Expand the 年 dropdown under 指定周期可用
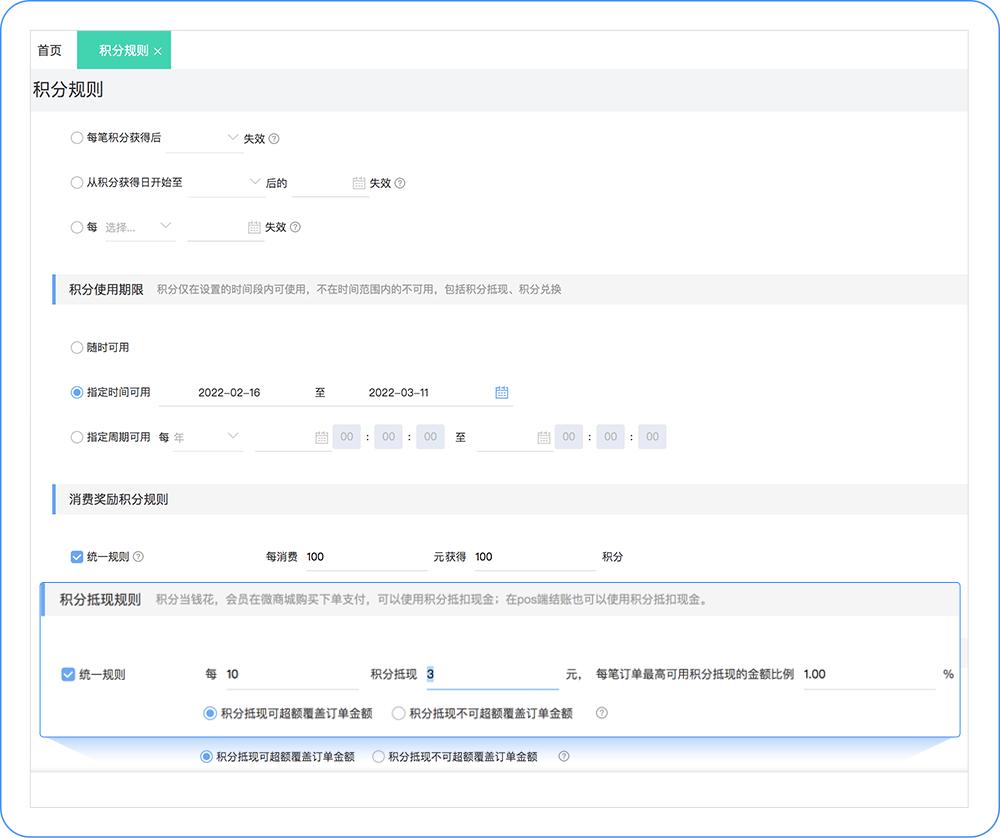The width and height of the screenshot is (1000, 838). pyautogui.click(x=208, y=436)
